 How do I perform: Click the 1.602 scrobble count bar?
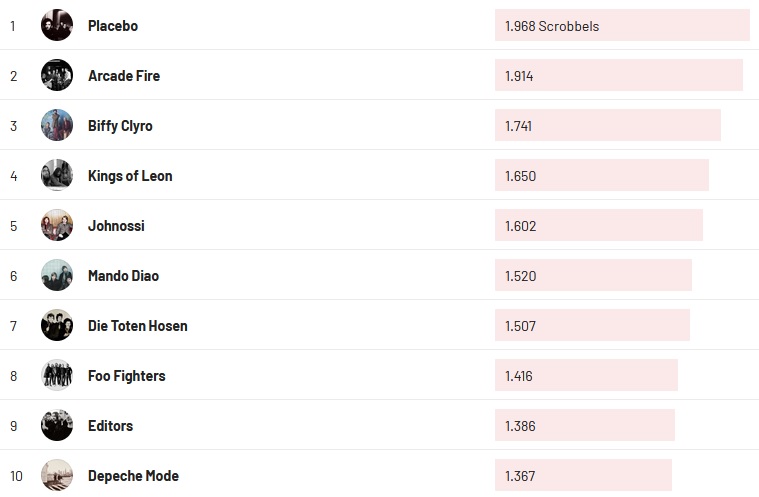(598, 226)
